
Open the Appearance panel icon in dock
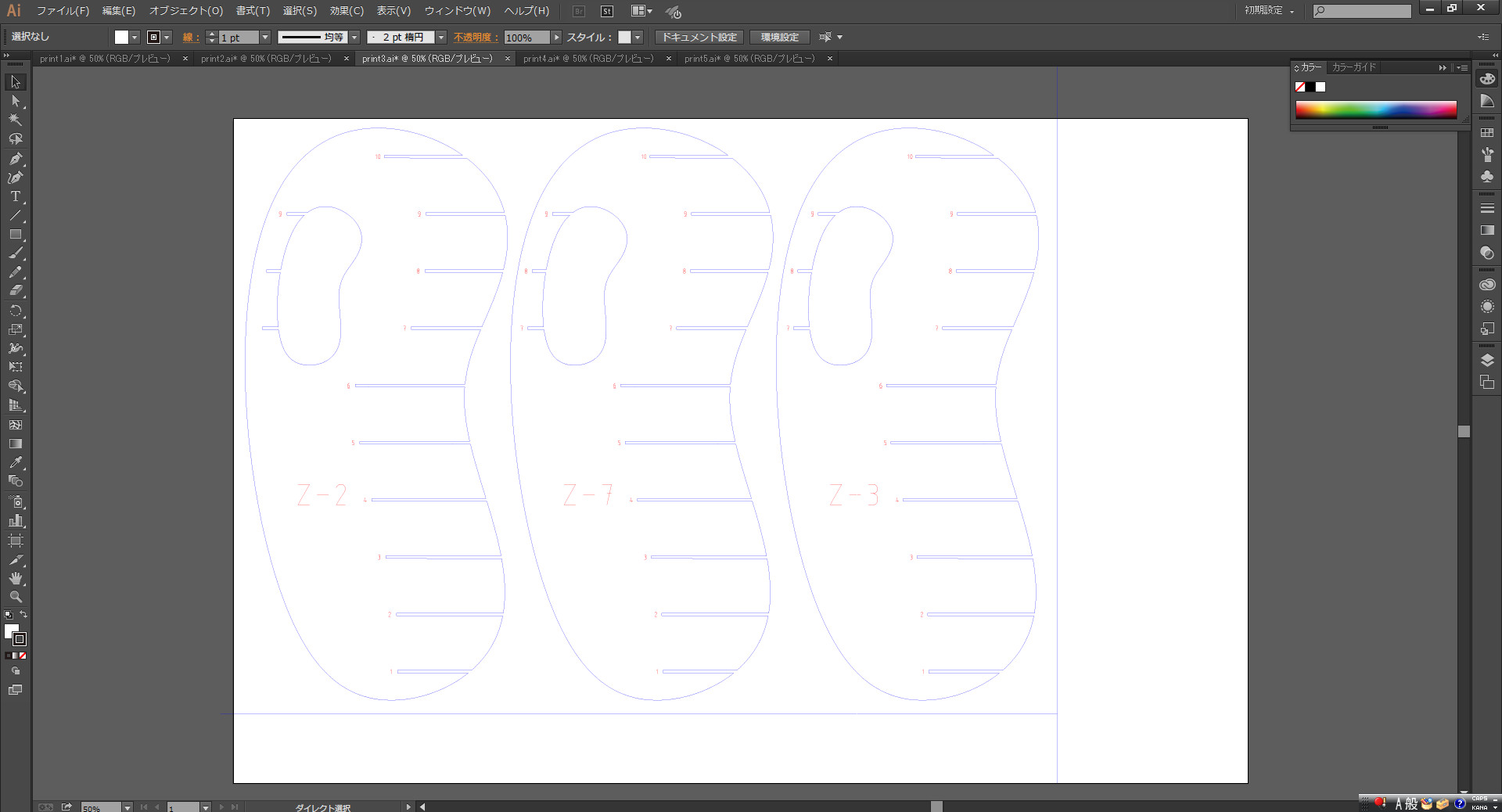[1487, 307]
